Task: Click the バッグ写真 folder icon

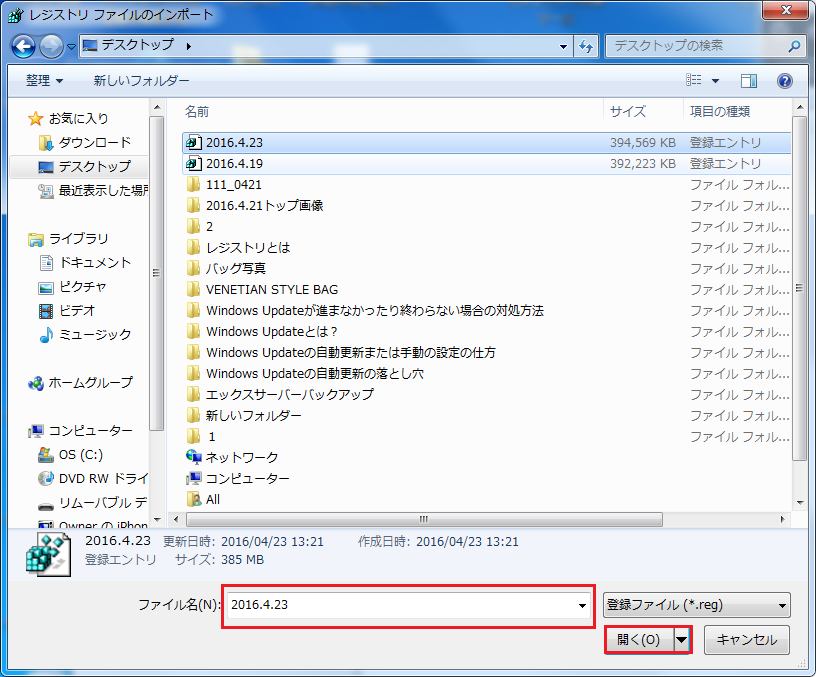Action: click(x=193, y=269)
